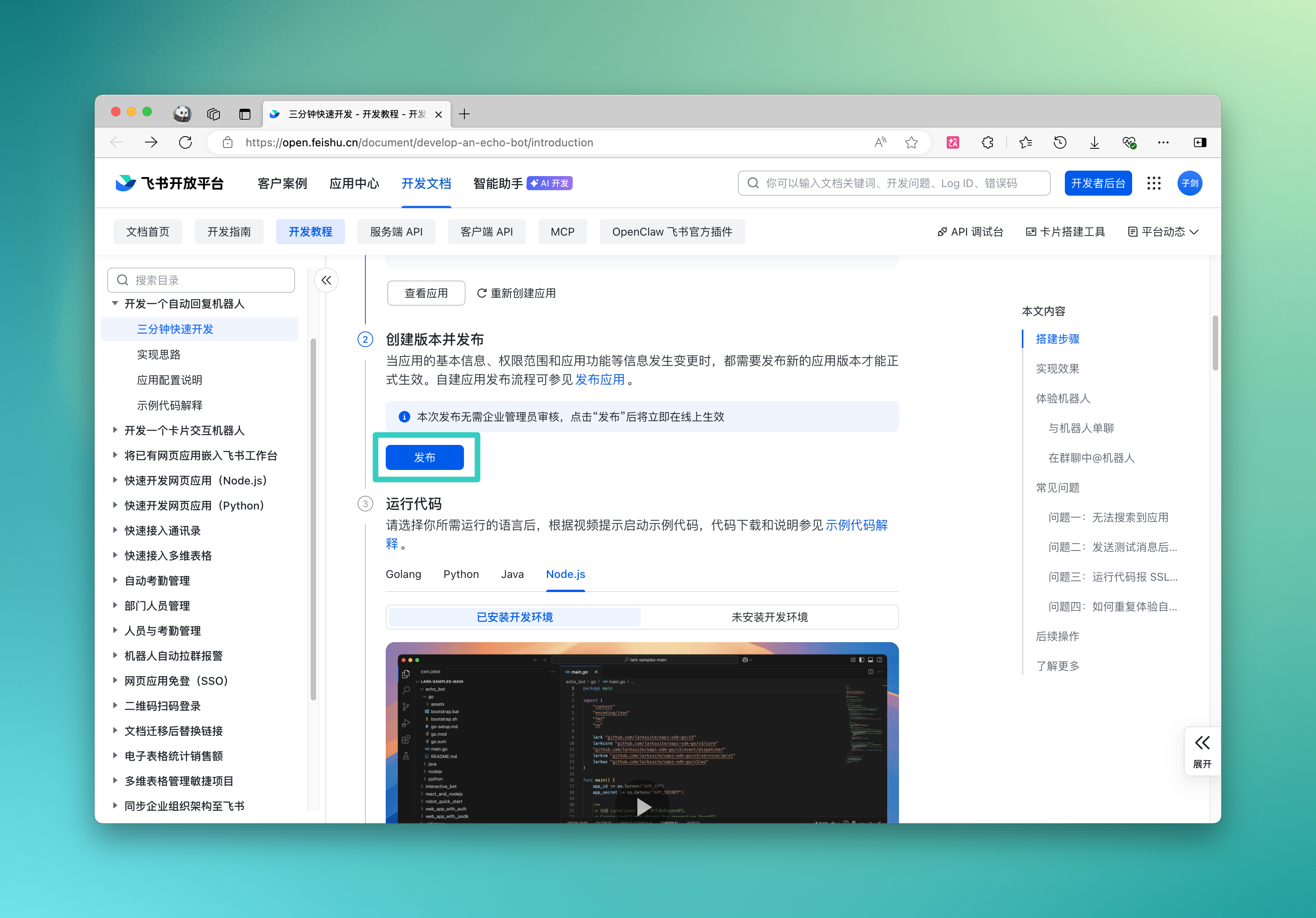Screen dimensions: 1316x918
Task: Click the favorites star in address bar
Action: (911, 142)
